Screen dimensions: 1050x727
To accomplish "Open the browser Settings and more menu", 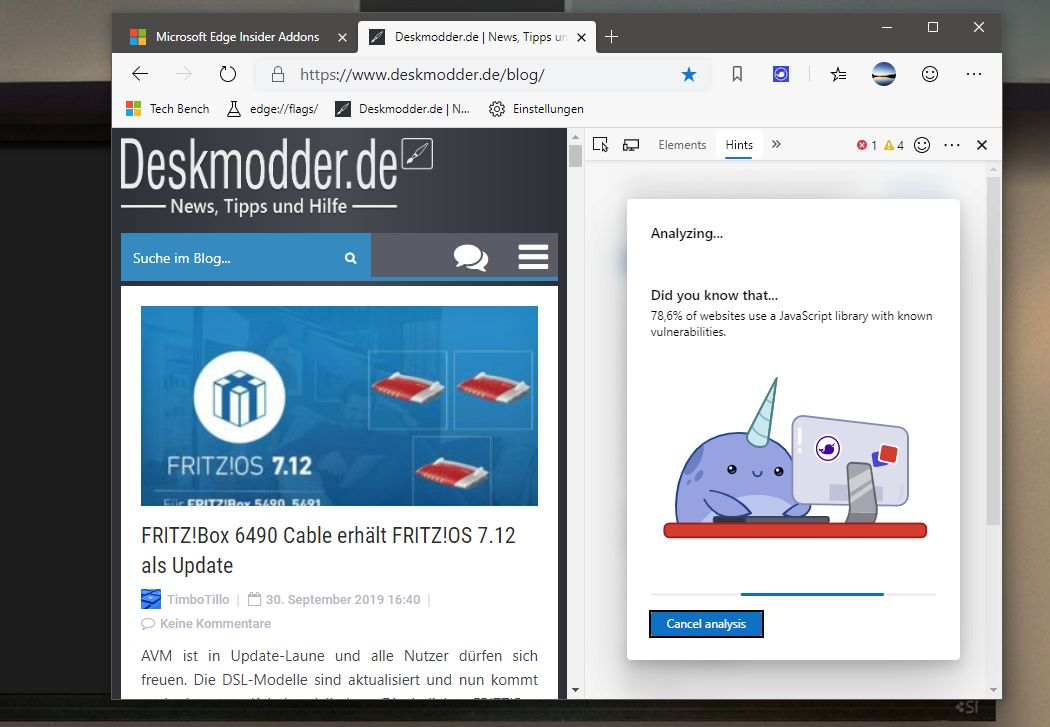I will 974,74.
